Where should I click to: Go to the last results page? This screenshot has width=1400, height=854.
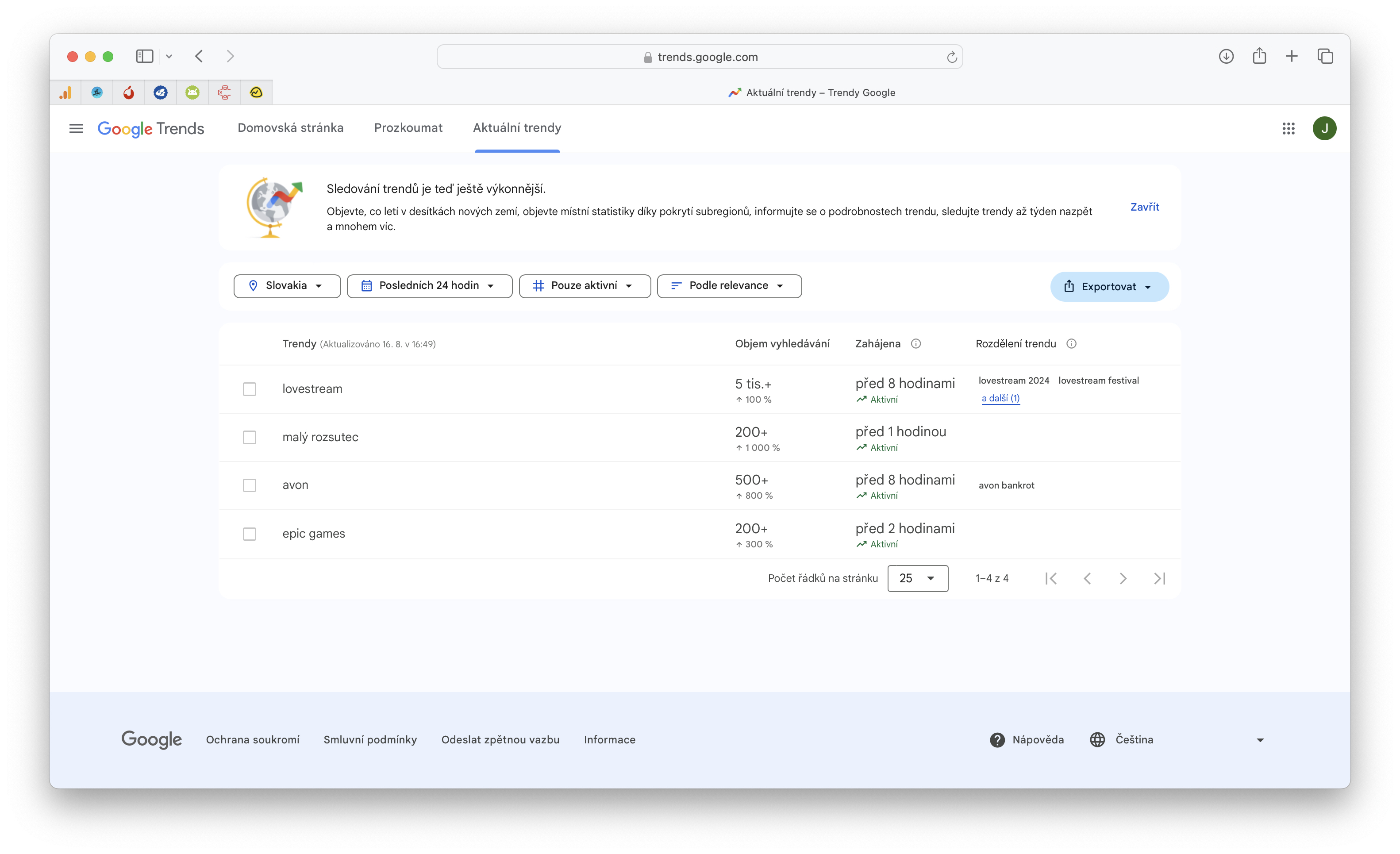(x=1160, y=578)
